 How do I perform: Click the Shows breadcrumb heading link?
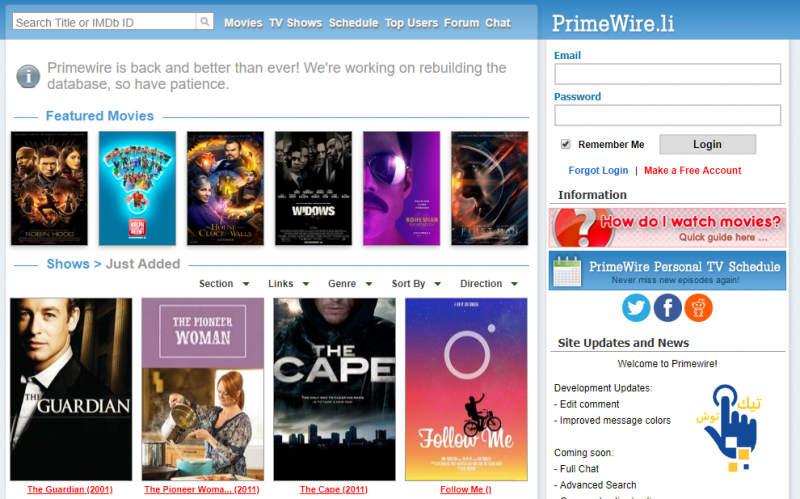tap(68, 264)
